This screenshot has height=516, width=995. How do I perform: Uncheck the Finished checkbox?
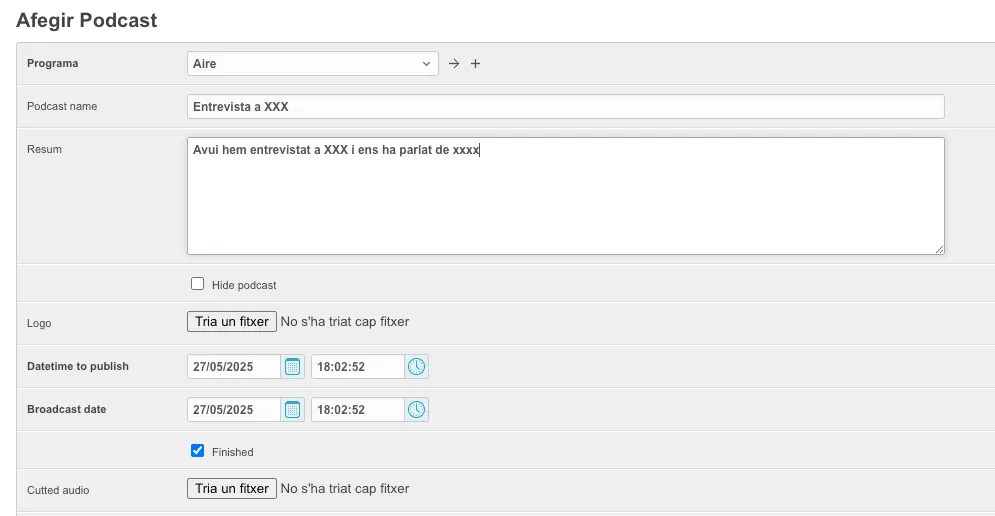(198, 451)
